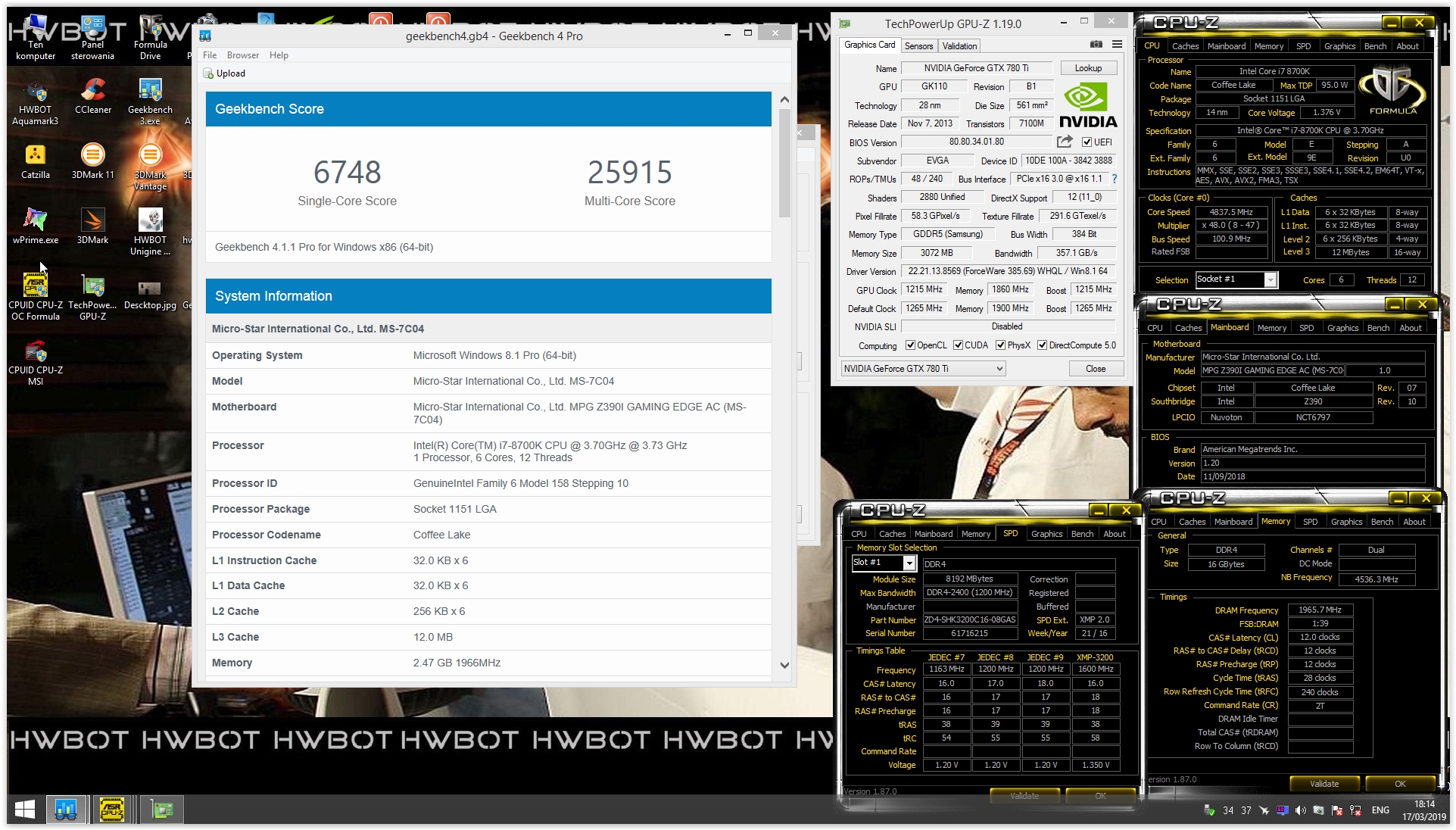This screenshot has width=1456, height=830.
Task: Click Upload button in Geekbench
Action: [x=224, y=73]
